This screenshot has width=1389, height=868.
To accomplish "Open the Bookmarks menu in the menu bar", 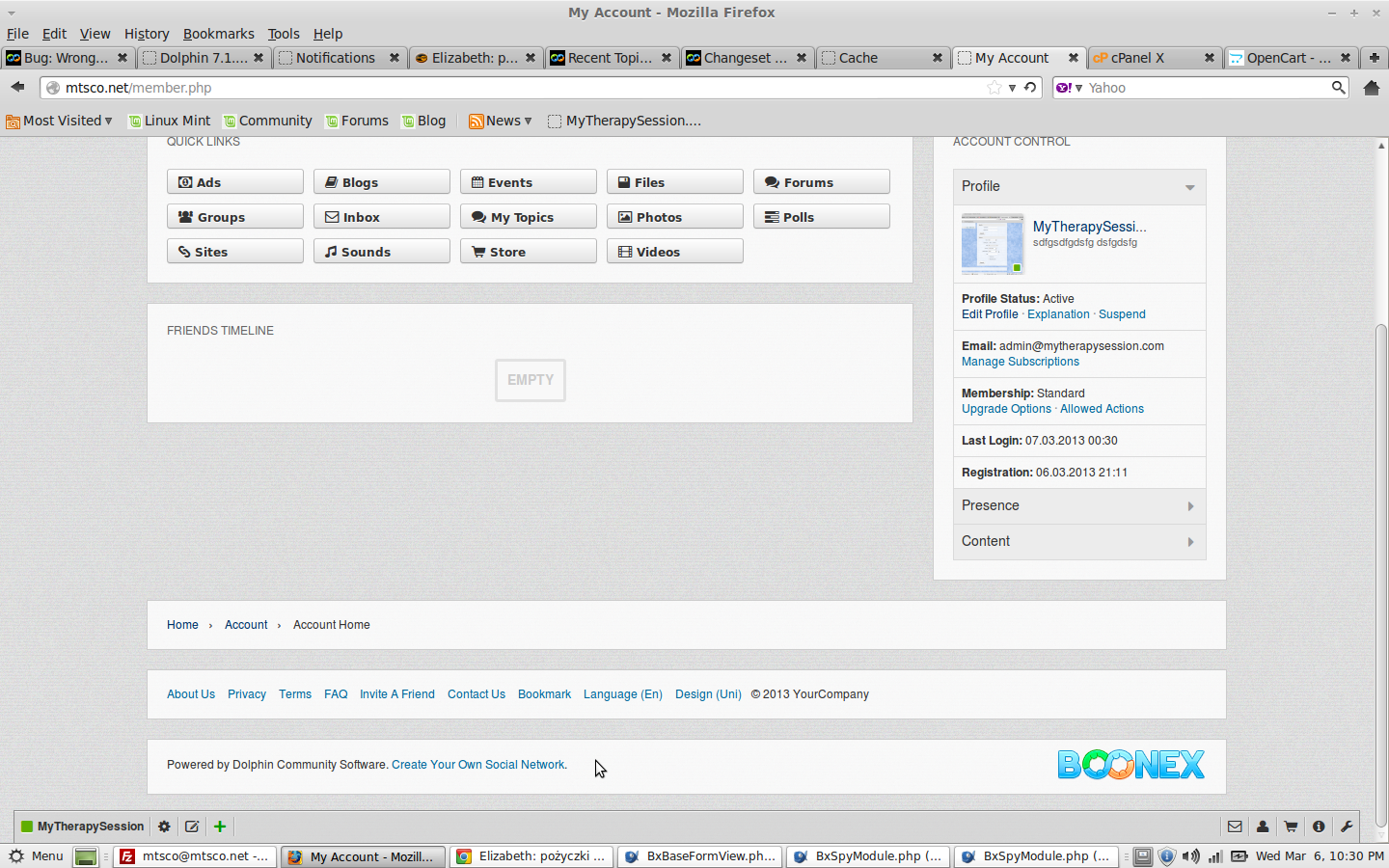I will [x=218, y=34].
